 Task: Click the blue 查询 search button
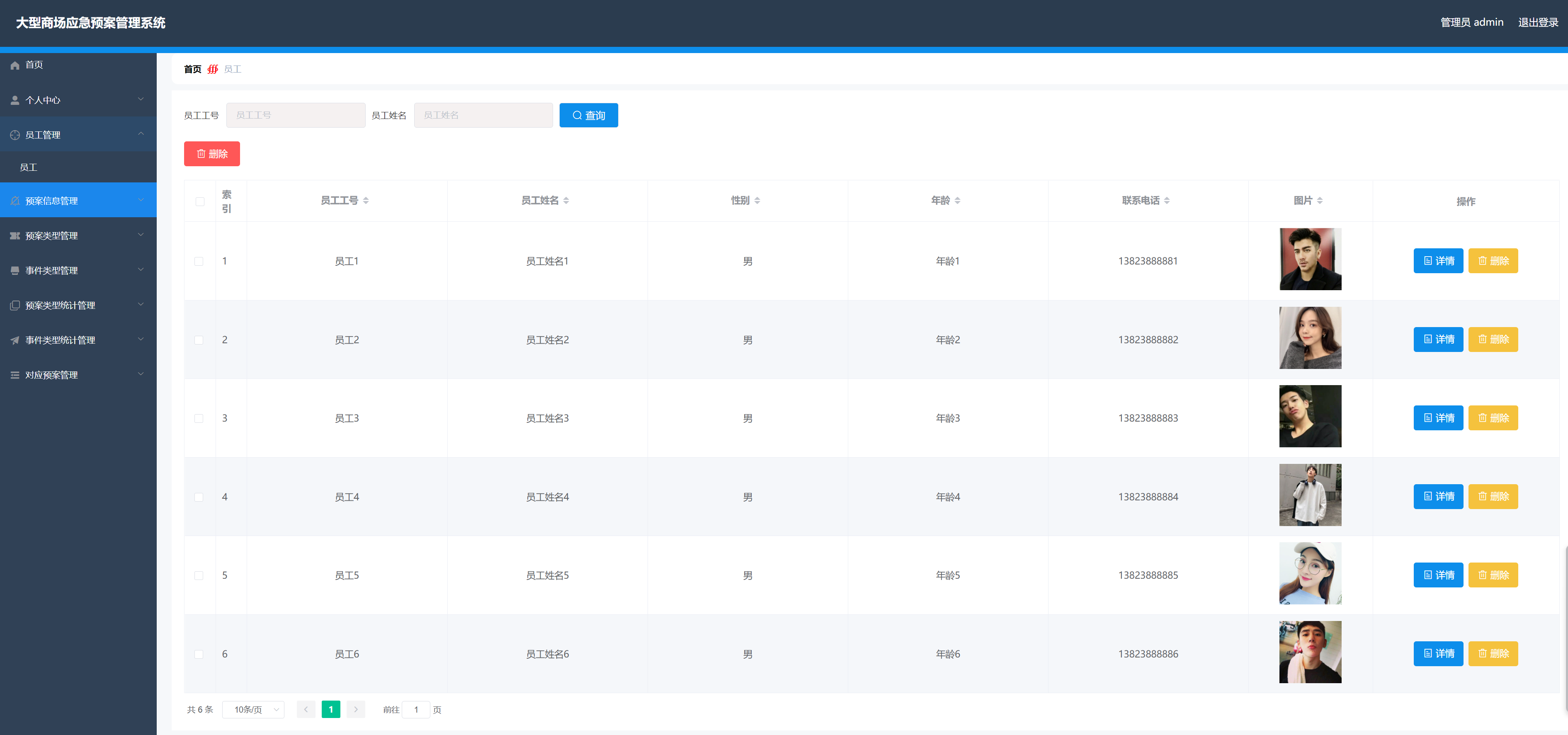588,115
